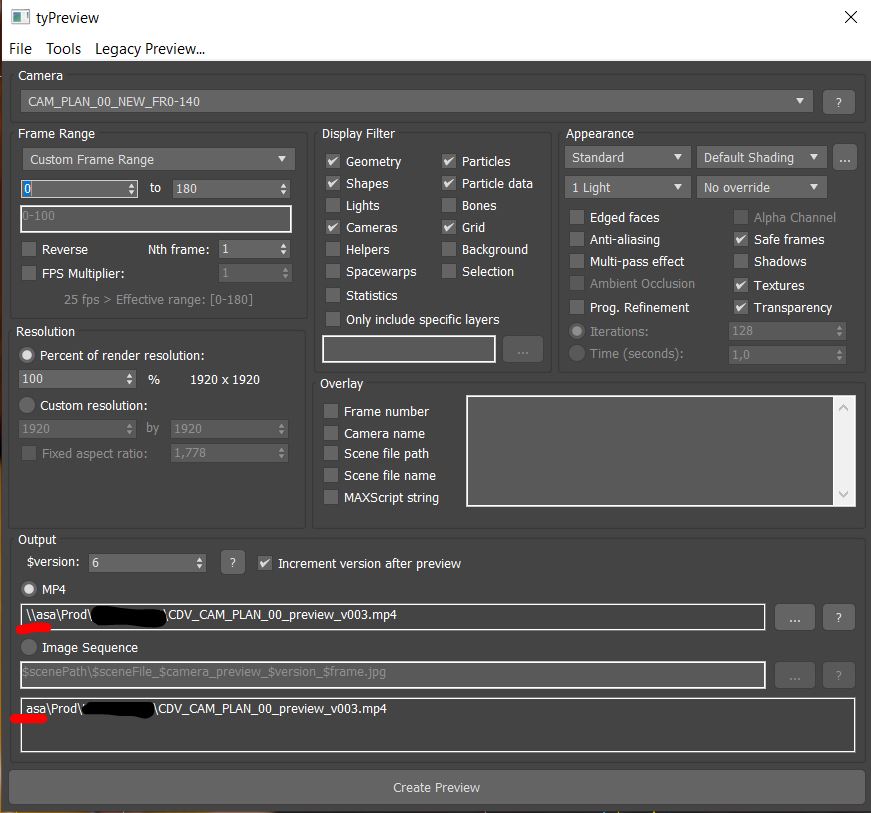Select Custom resolution radio button
This screenshot has width=871, height=813.
(27, 405)
